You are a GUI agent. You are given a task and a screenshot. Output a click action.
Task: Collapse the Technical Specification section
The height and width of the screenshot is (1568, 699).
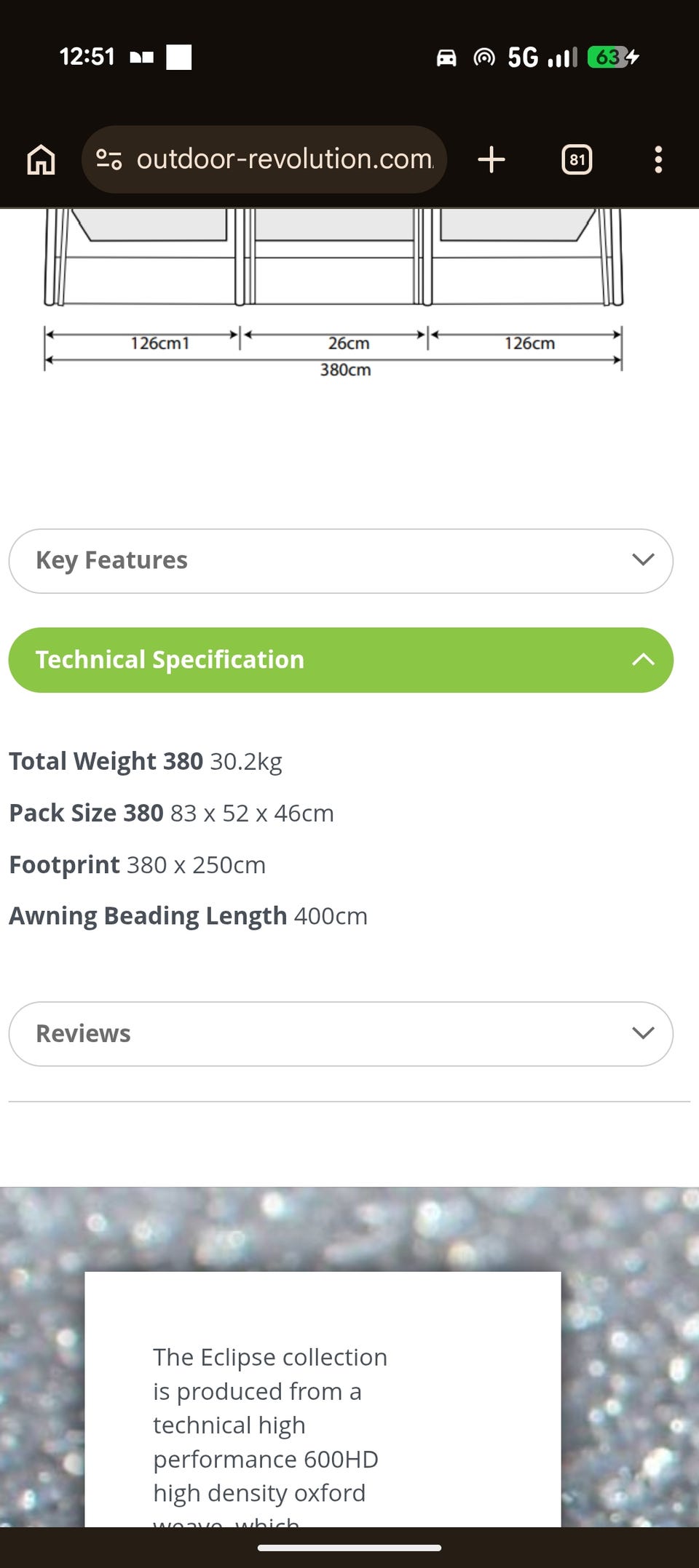[341, 660]
